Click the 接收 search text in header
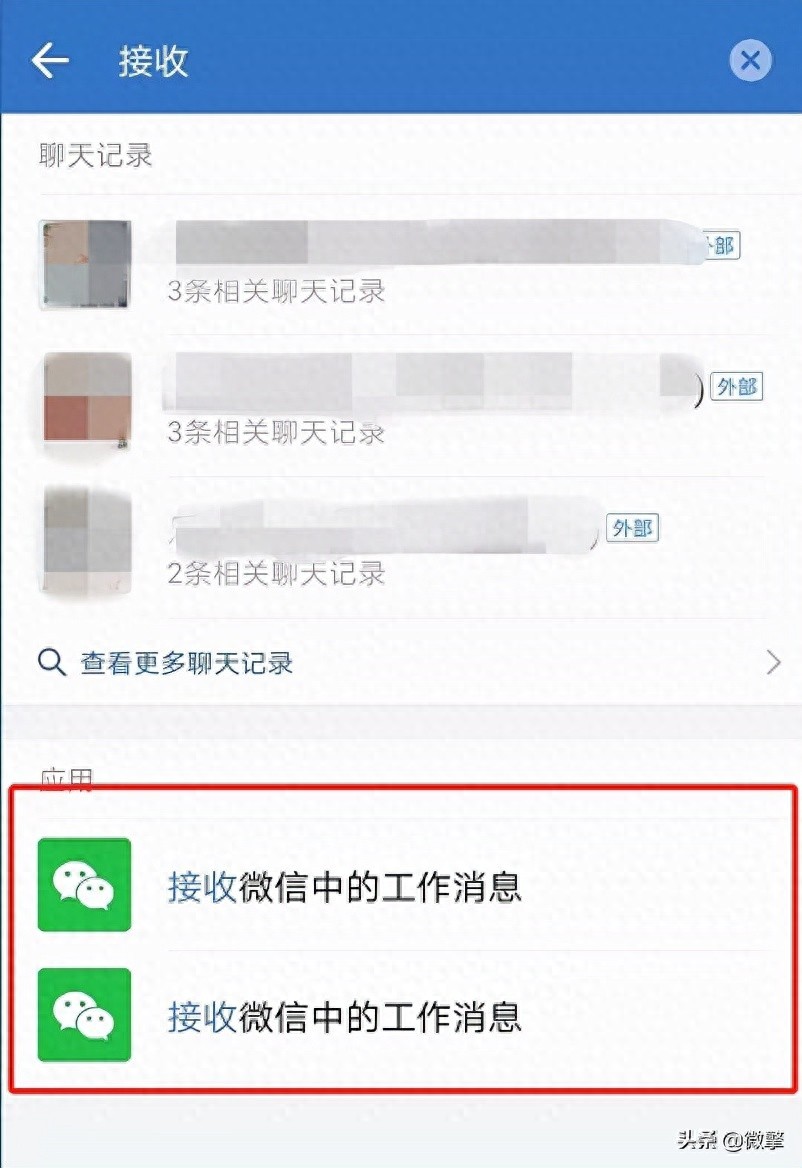The image size is (802, 1168). click(153, 60)
